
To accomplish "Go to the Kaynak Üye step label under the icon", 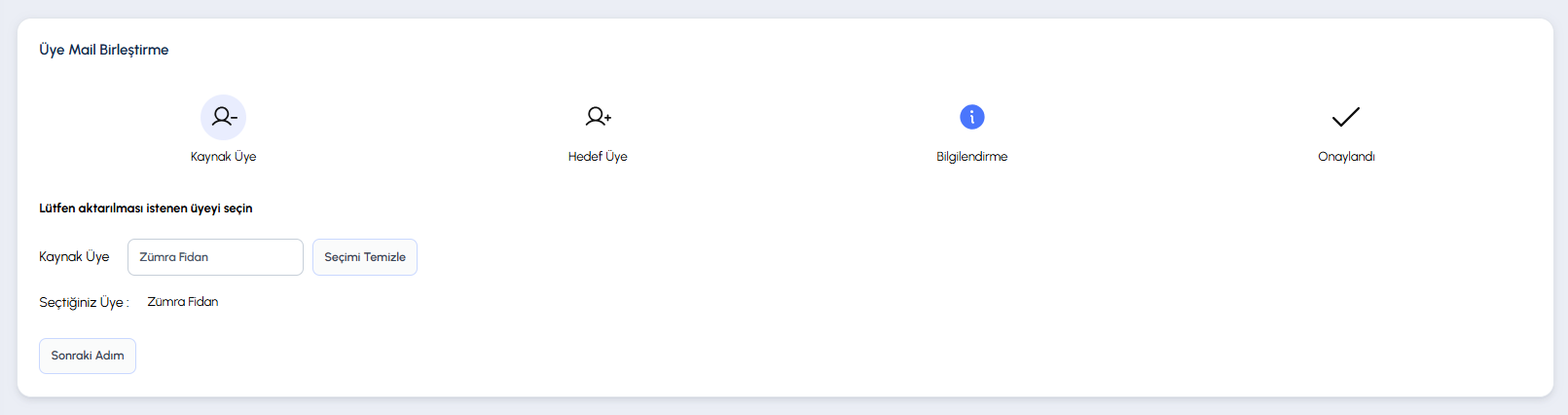I will [224, 157].
